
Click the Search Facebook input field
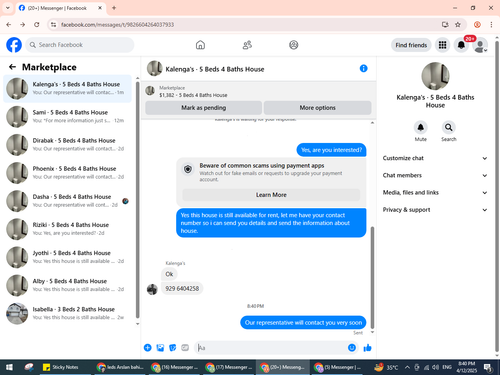tap(80, 45)
